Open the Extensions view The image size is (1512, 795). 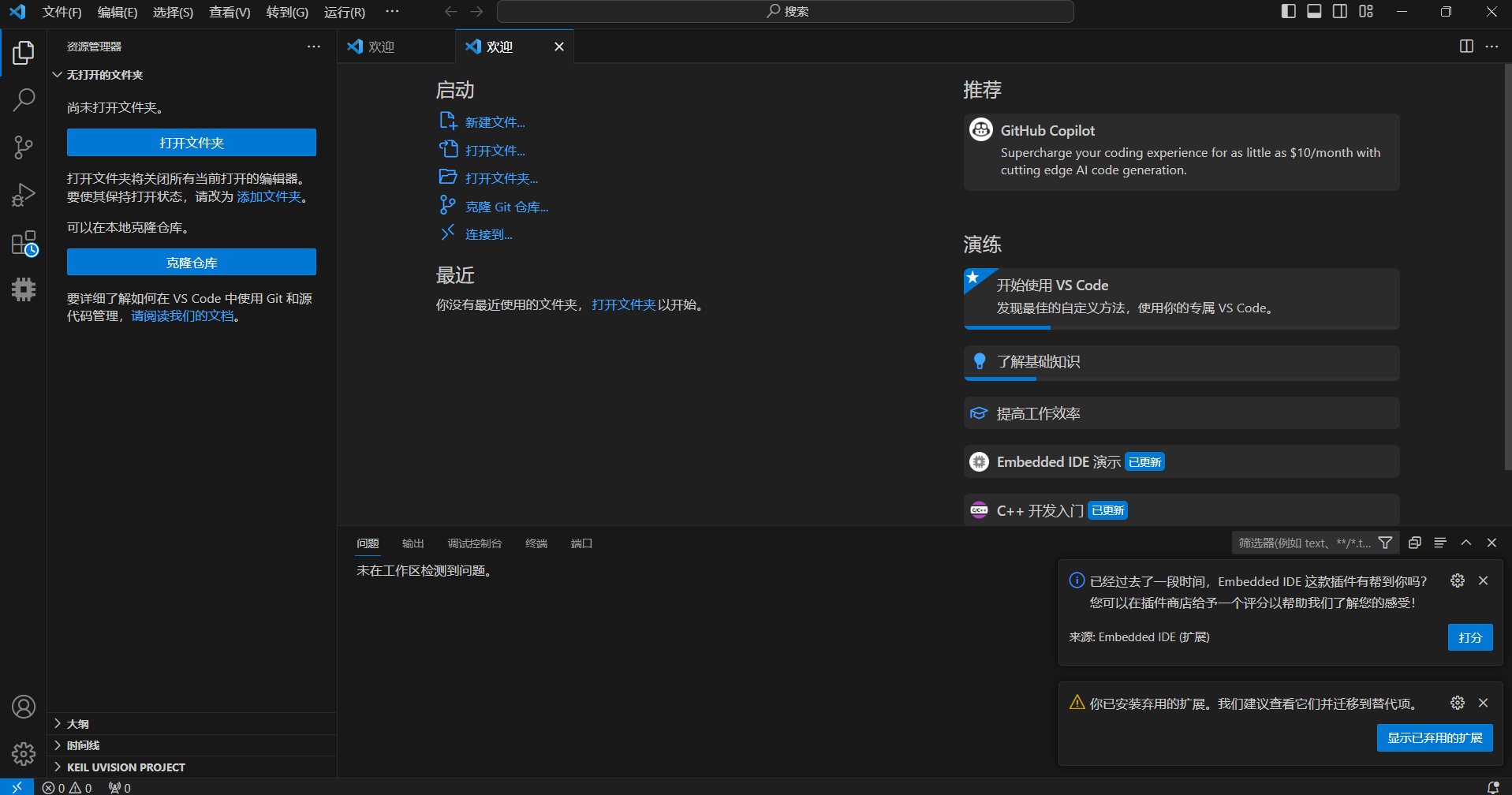pyautogui.click(x=24, y=243)
